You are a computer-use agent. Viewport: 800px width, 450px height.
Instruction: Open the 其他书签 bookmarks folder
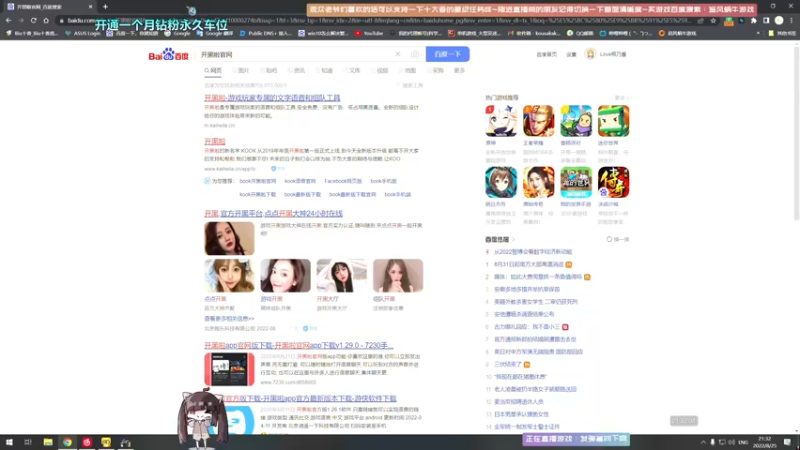[x=782, y=33]
